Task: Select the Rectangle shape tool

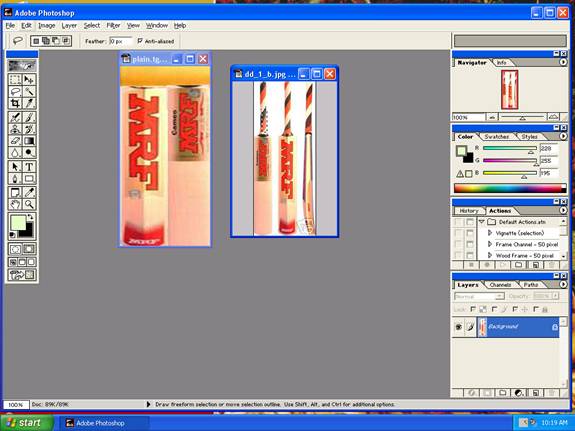Action: [29, 179]
